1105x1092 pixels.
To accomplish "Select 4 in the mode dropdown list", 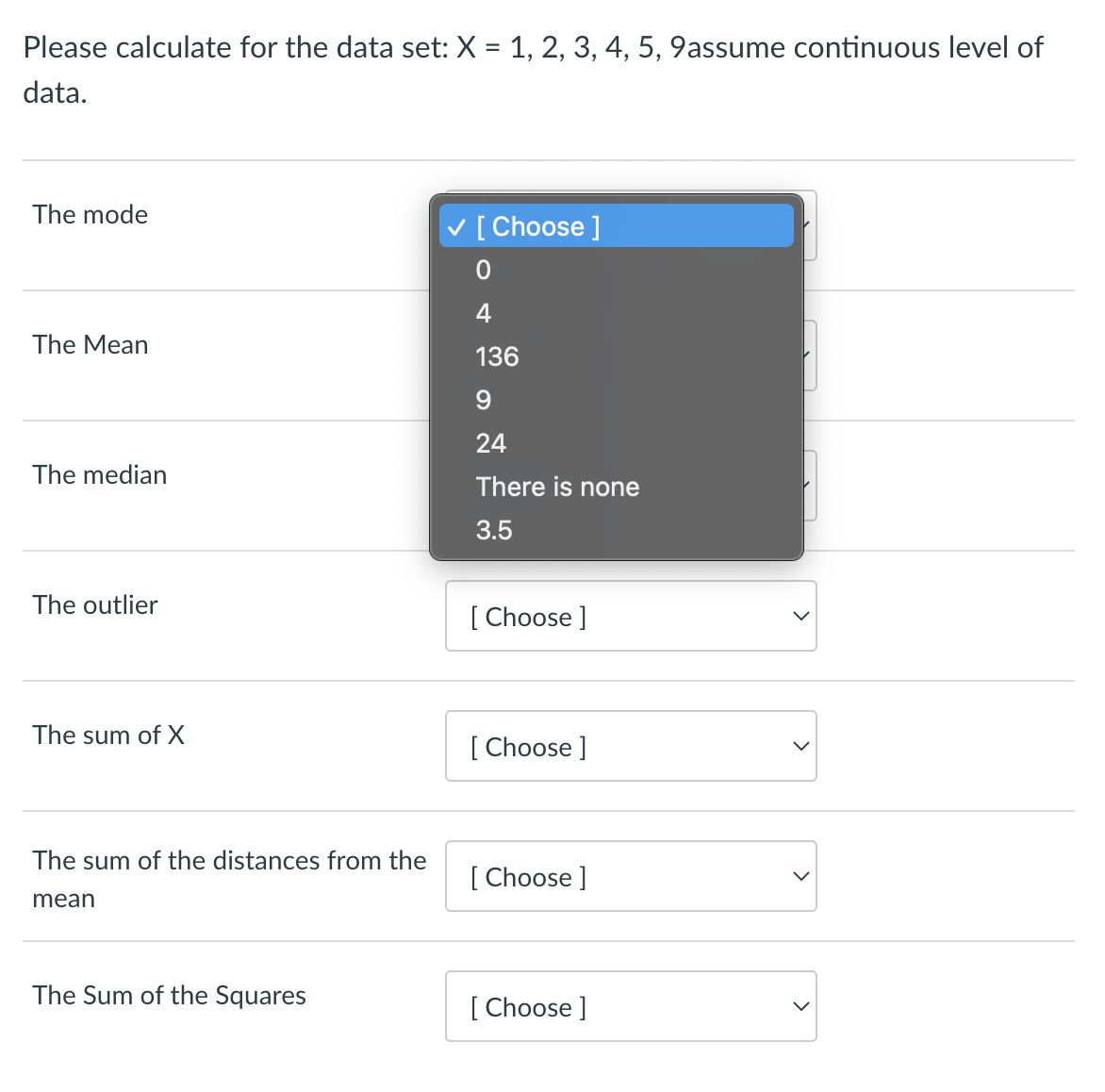I will [x=483, y=313].
